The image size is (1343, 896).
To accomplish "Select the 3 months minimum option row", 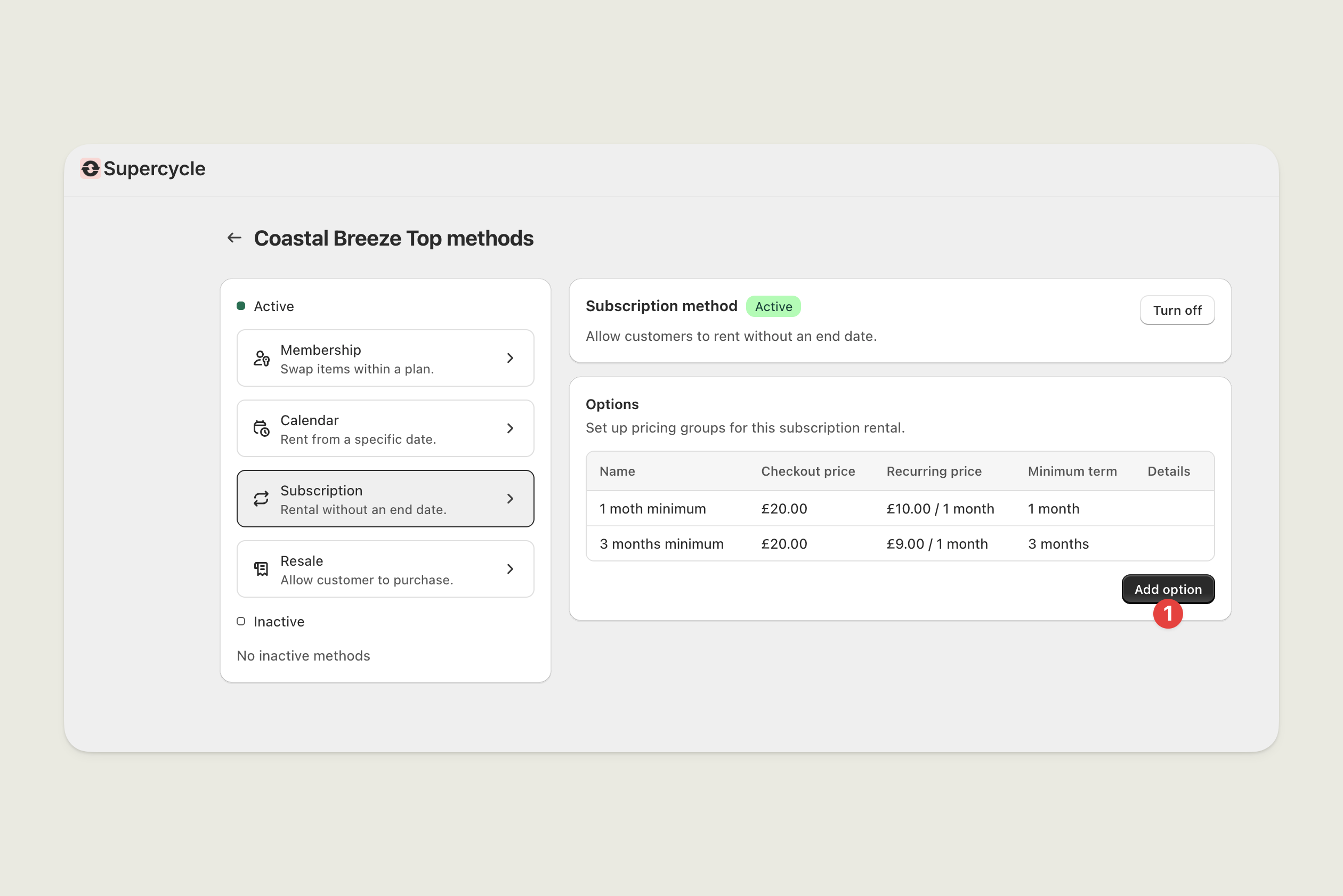I will tap(661, 544).
